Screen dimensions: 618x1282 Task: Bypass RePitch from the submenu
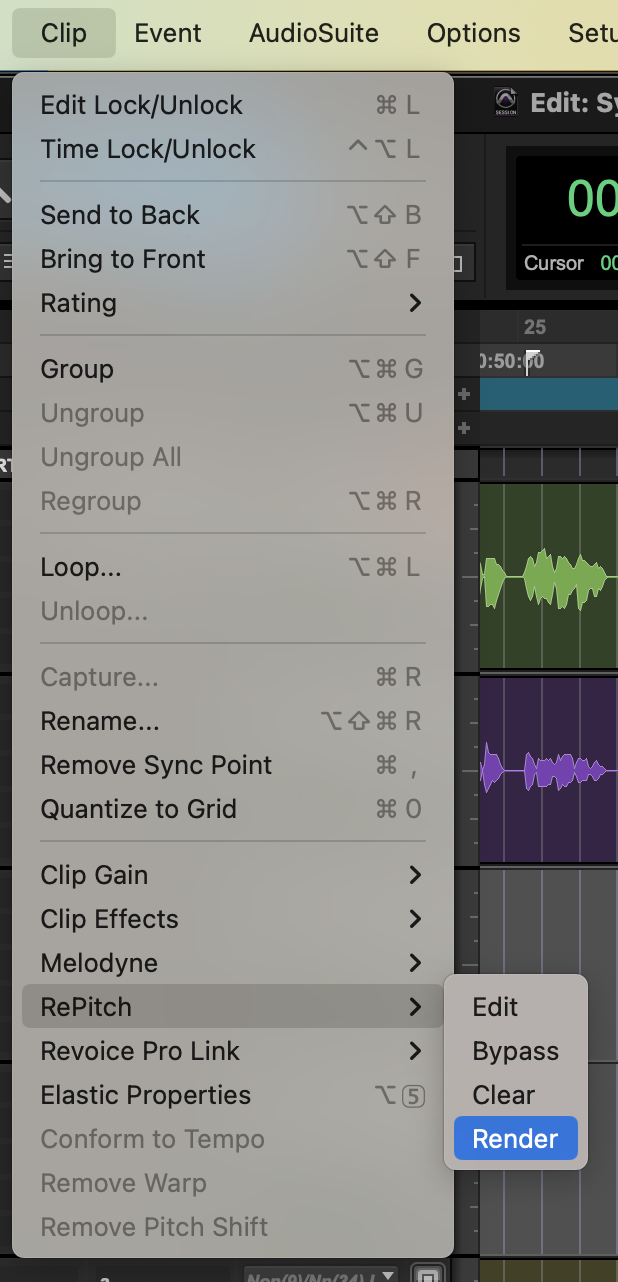click(515, 1051)
